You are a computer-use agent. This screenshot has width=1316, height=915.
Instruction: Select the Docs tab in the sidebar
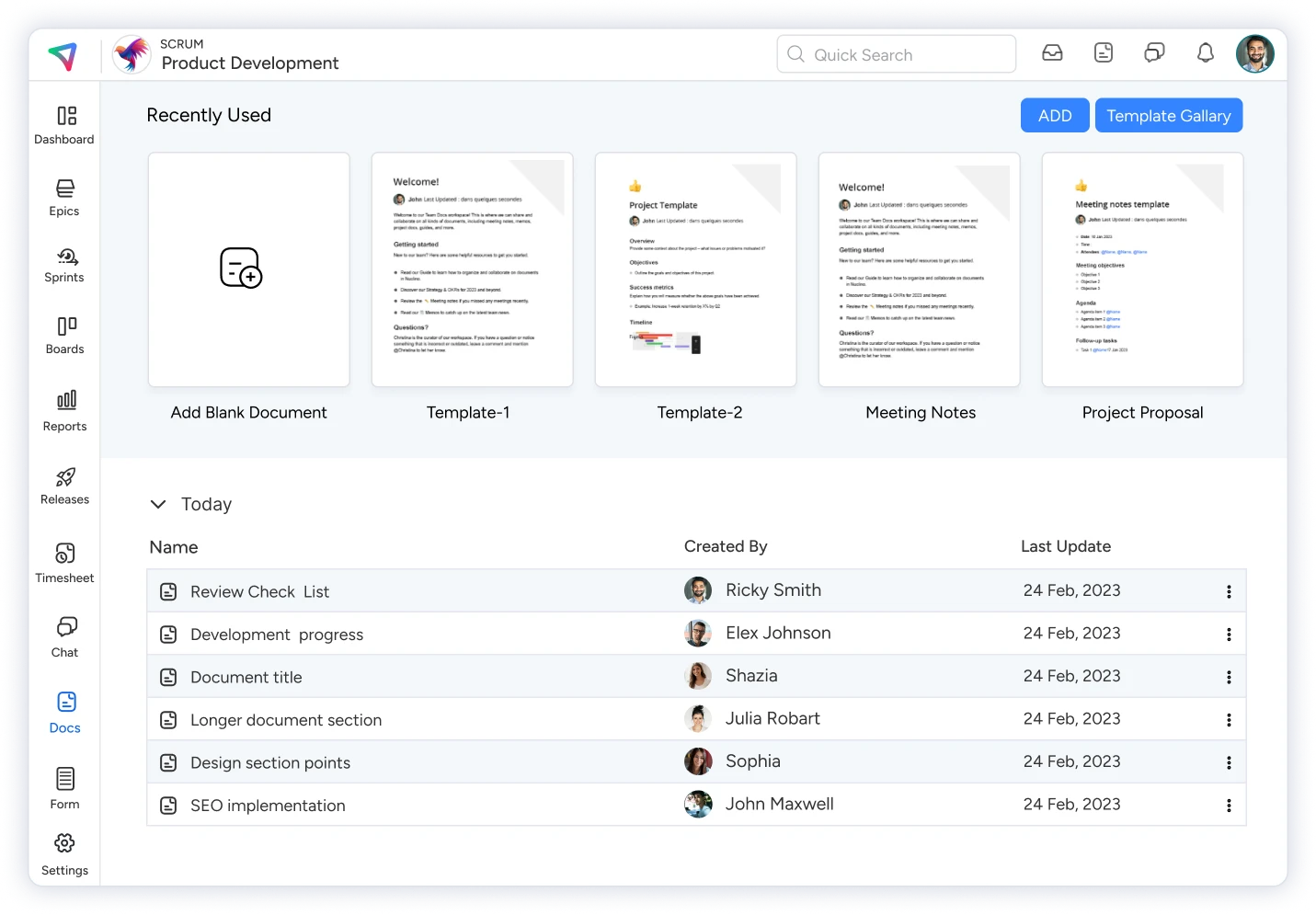63,713
